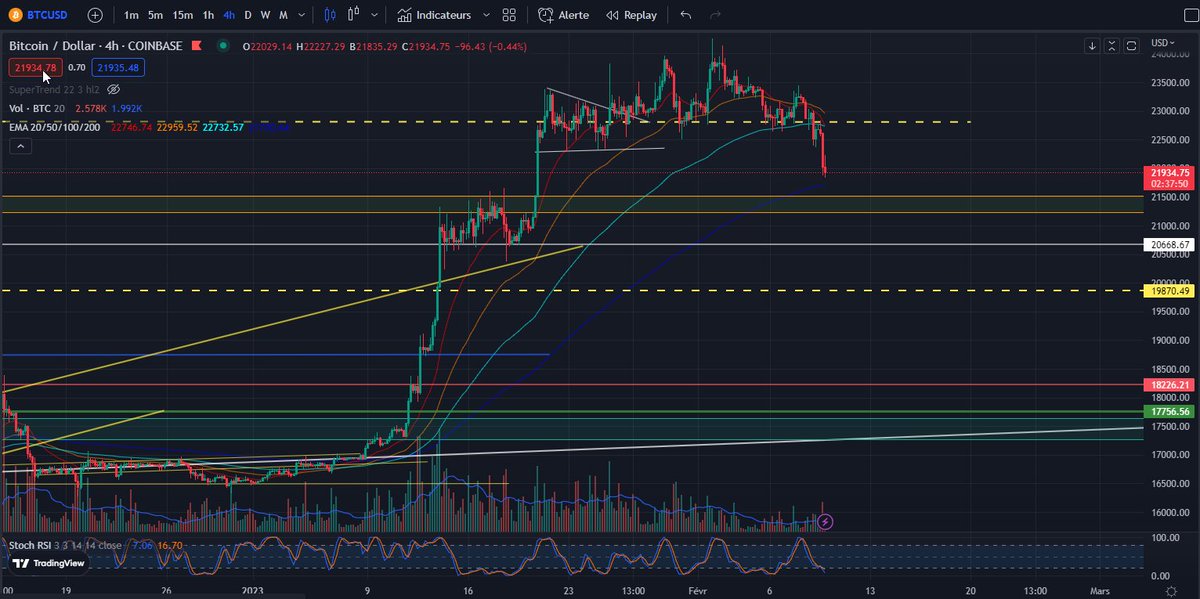Open the indicator templates grid icon

click(x=509, y=15)
